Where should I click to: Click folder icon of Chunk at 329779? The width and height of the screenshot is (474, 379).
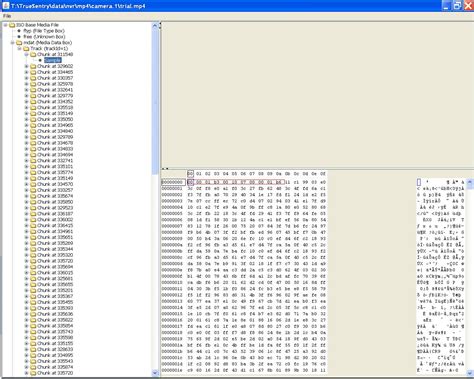(33, 96)
